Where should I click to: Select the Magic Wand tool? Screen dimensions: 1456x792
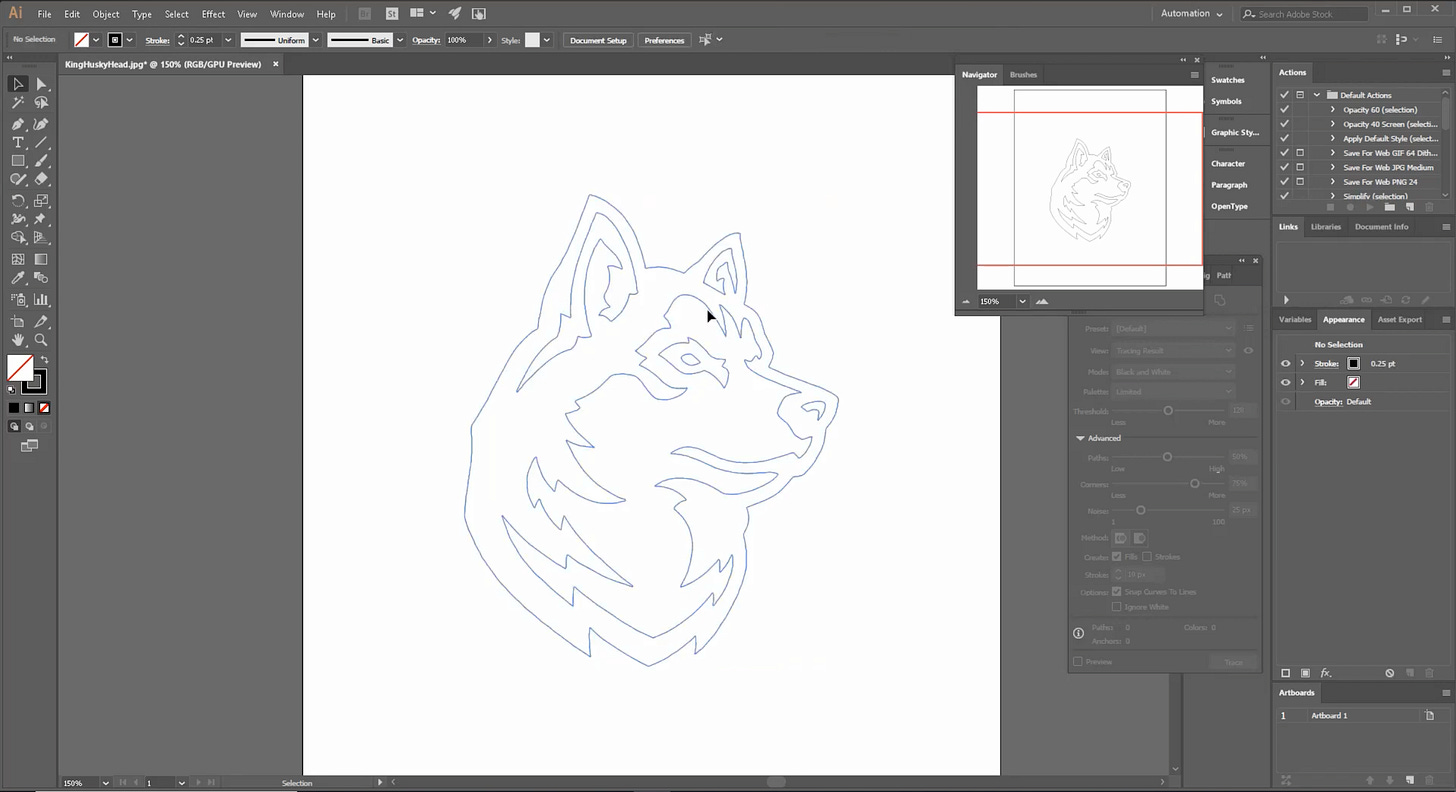click(18, 103)
